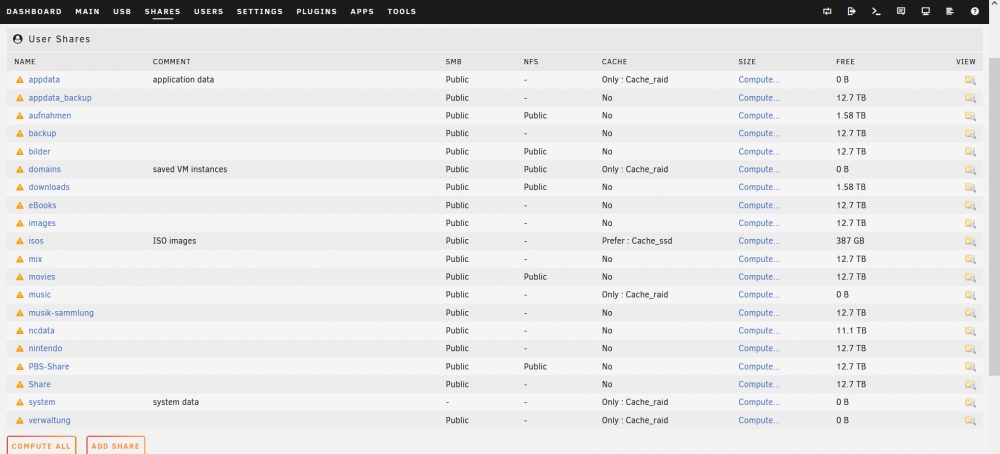Open the Plugins menu tab

pos(316,11)
